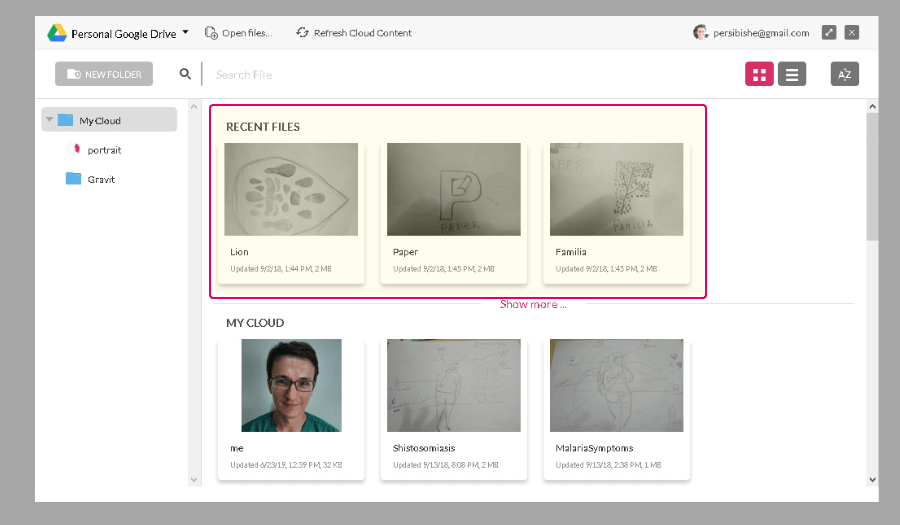This screenshot has height=525, width=900.
Task: Collapse the My Cloud tree arrow
Action: point(49,120)
